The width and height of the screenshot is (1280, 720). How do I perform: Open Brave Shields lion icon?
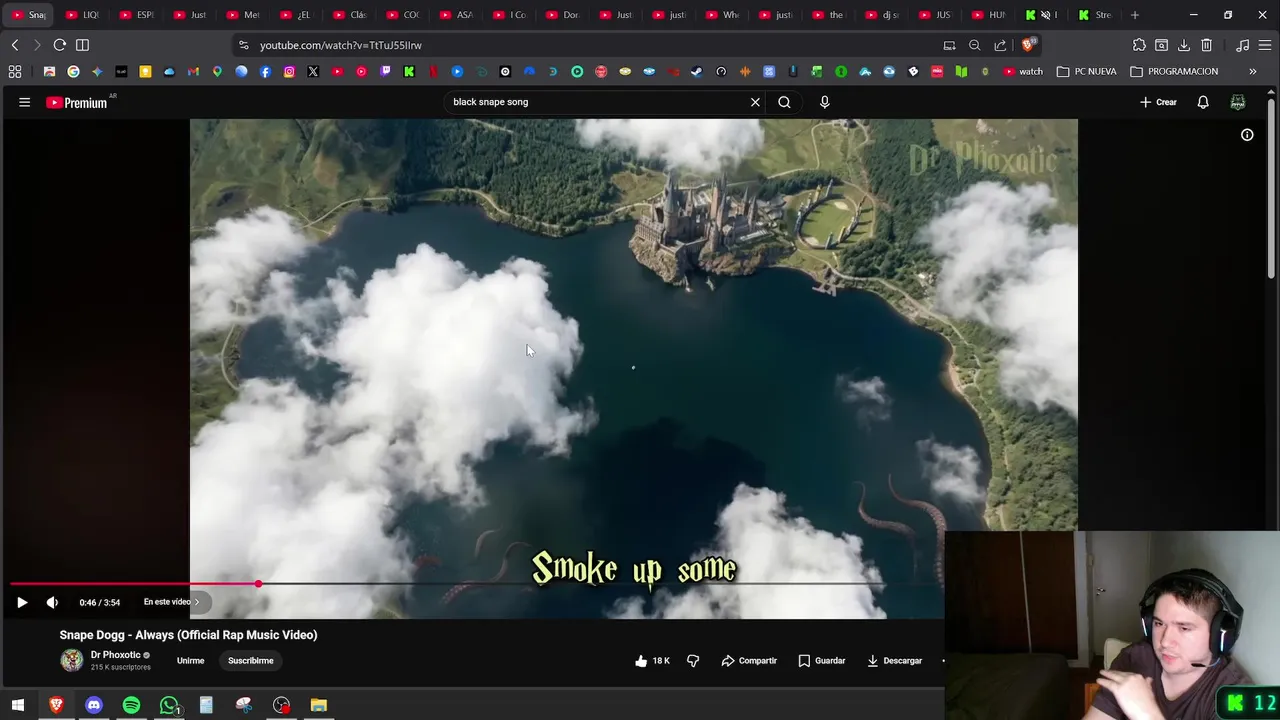coord(1028,45)
